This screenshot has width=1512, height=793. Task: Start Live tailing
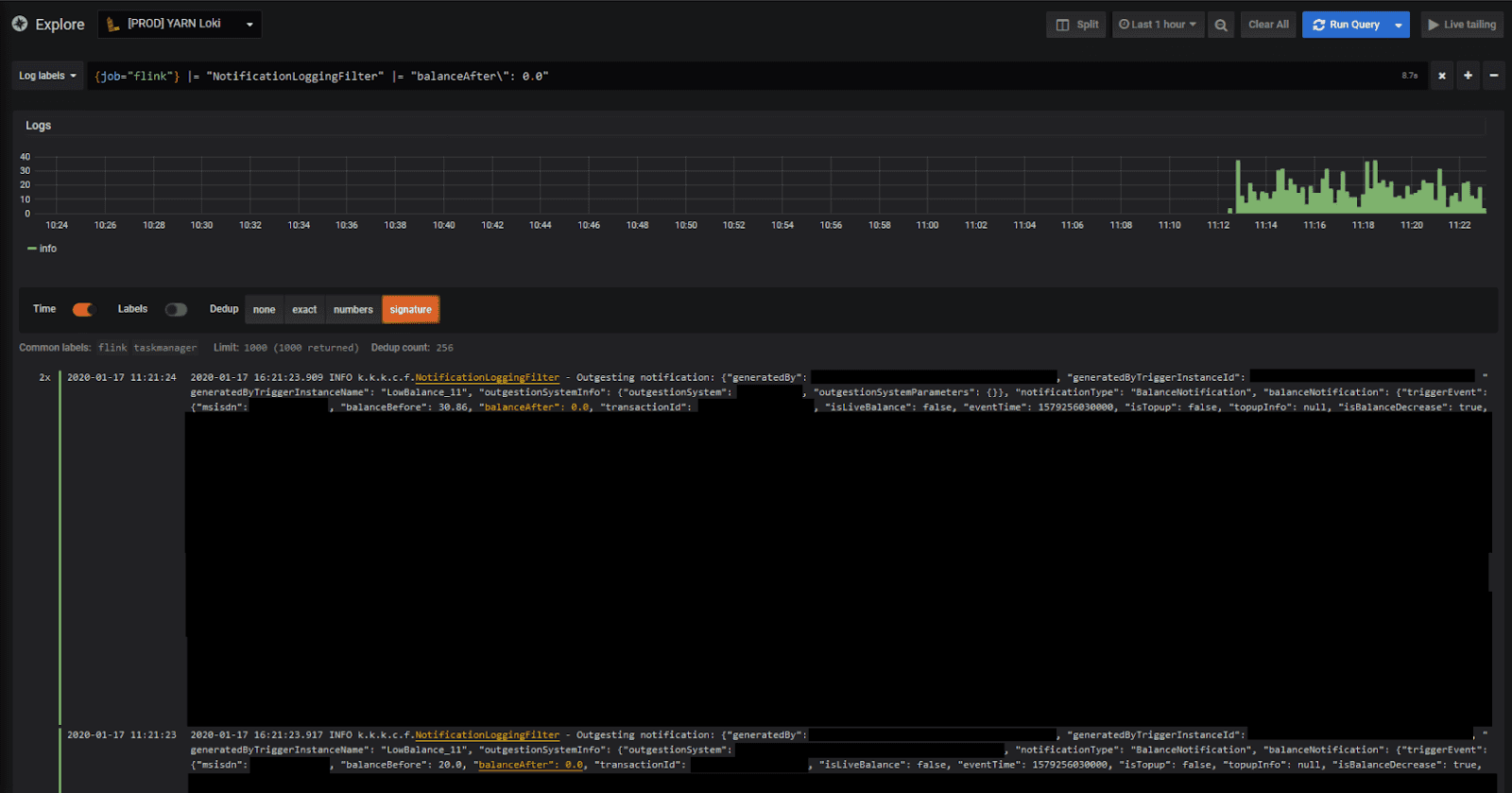pos(1462,25)
